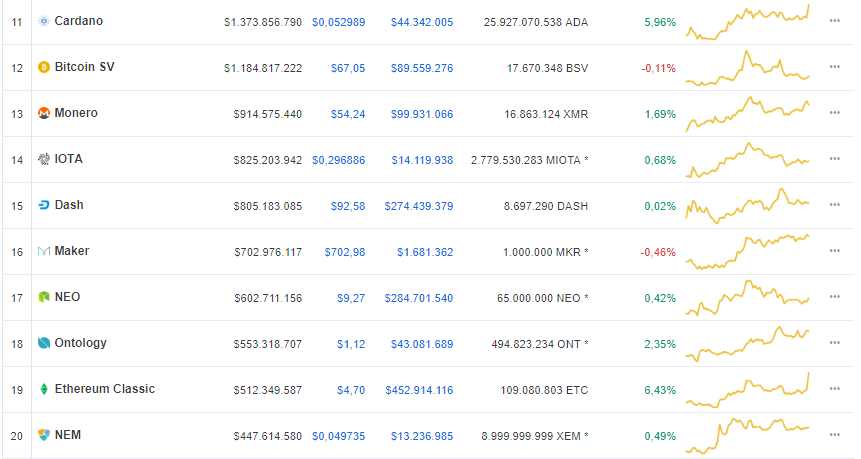This screenshot has width=861, height=459.
Task: Click Cardano volume $44.342.005
Action: point(422,23)
